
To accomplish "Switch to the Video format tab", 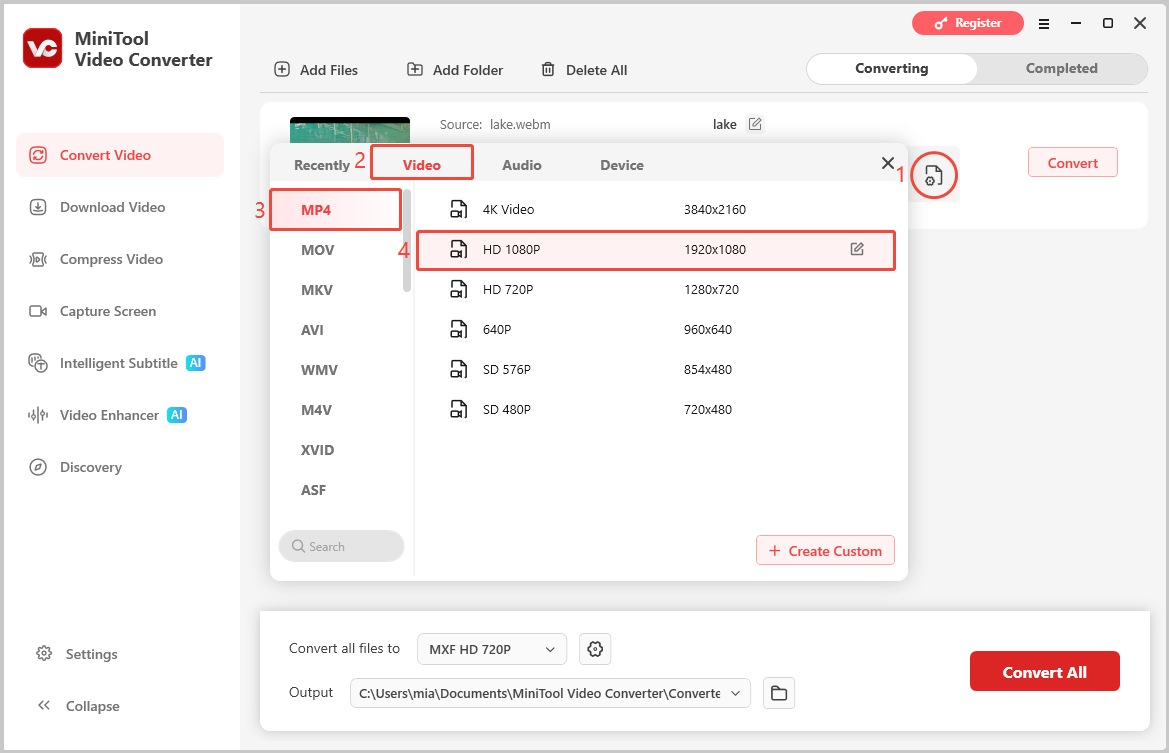I will click(422, 163).
